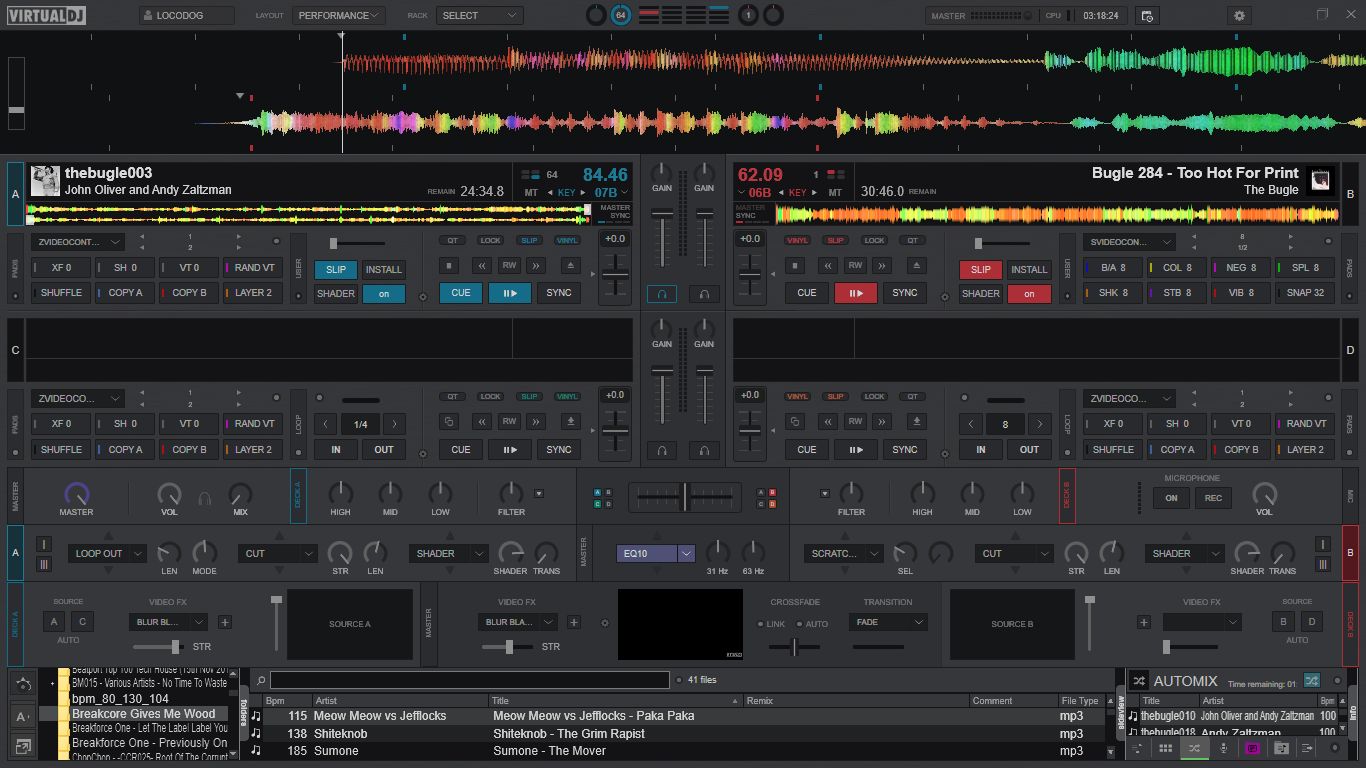Stop playback on deck A
Image resolution: width=1366 pixels, height=768 pixels.
451,266
